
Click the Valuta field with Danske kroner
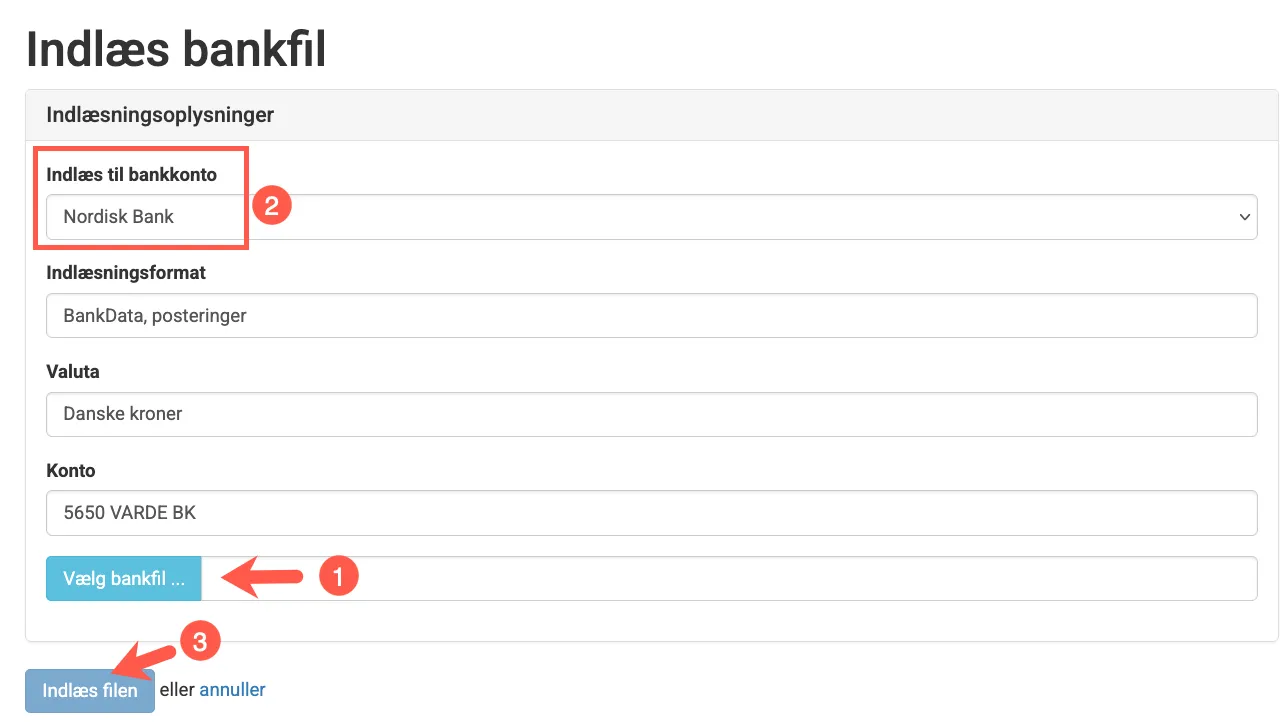[x=650, y=414]
